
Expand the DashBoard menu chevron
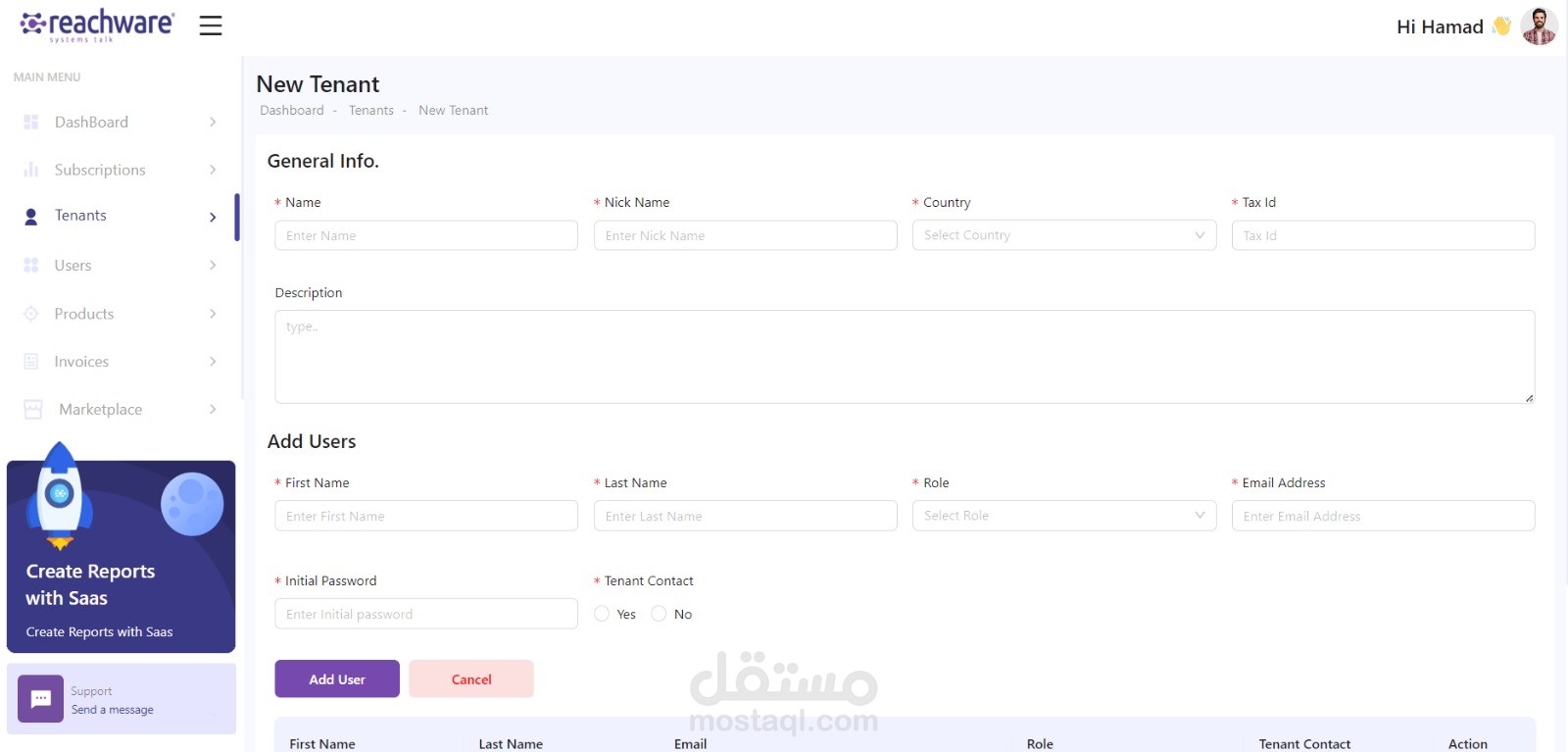point(213,122)
